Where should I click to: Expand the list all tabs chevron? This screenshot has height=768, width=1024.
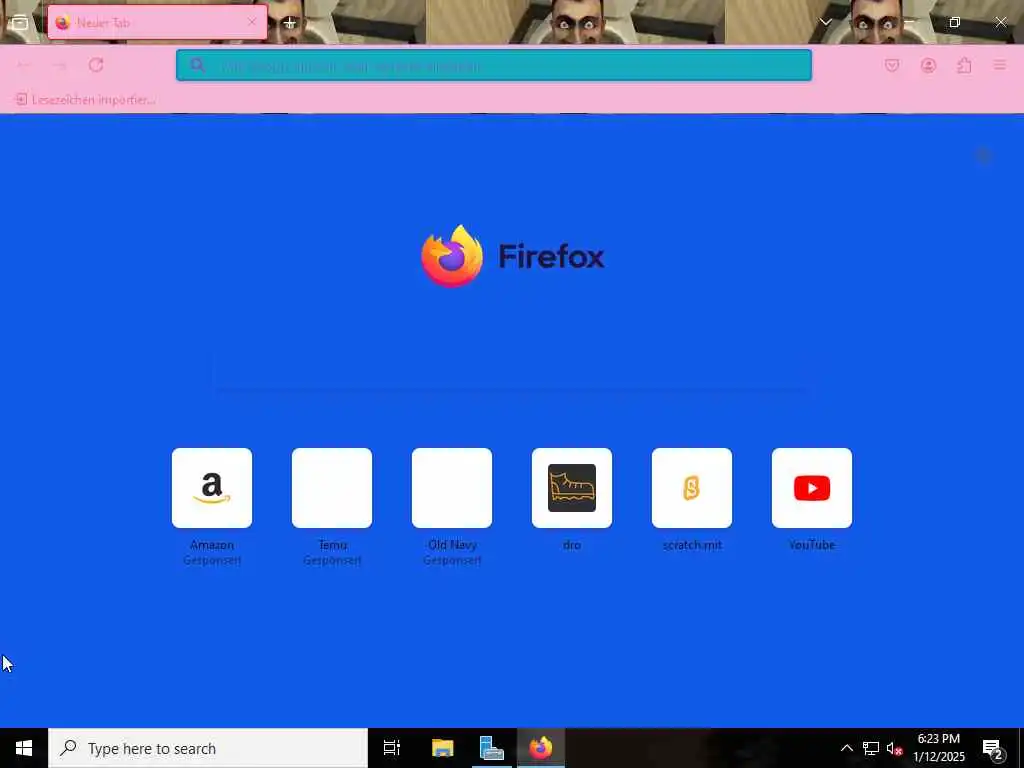click(825, 22)
